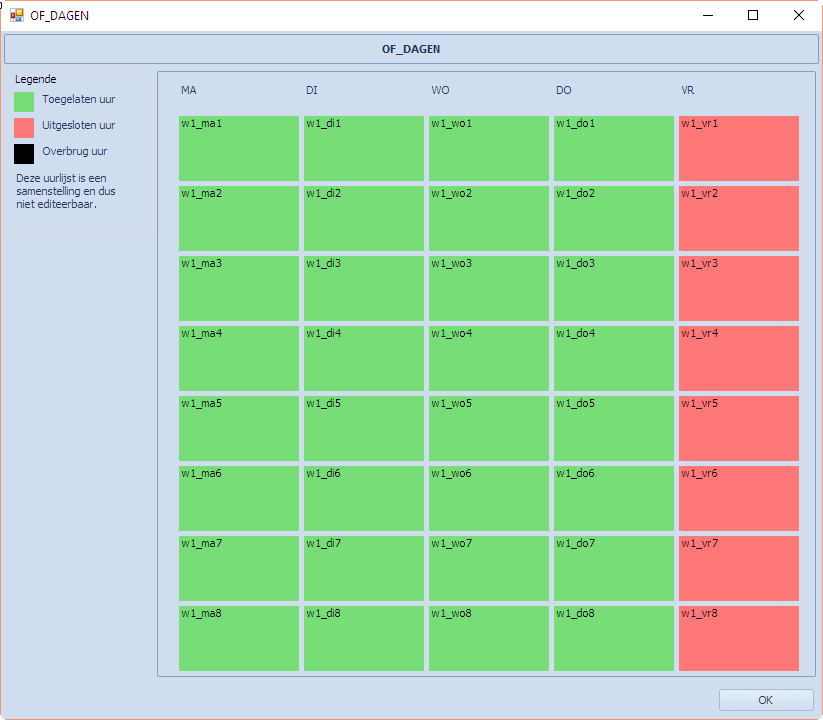Click the DI column header
This screenshot has width=823, height=720.
click(312, 90)
